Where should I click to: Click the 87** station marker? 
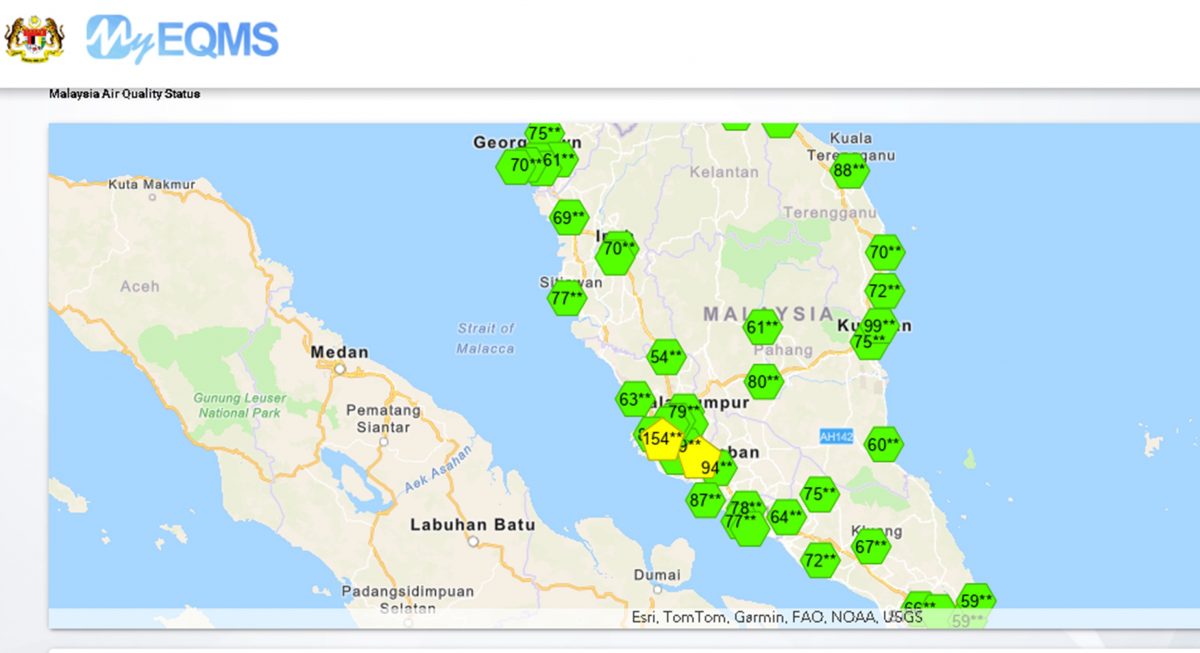pos(705,500)
